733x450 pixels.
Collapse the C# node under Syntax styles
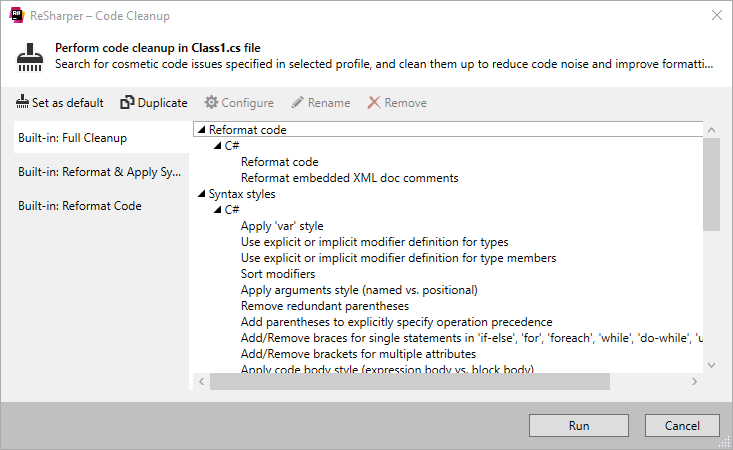(217, 210)
